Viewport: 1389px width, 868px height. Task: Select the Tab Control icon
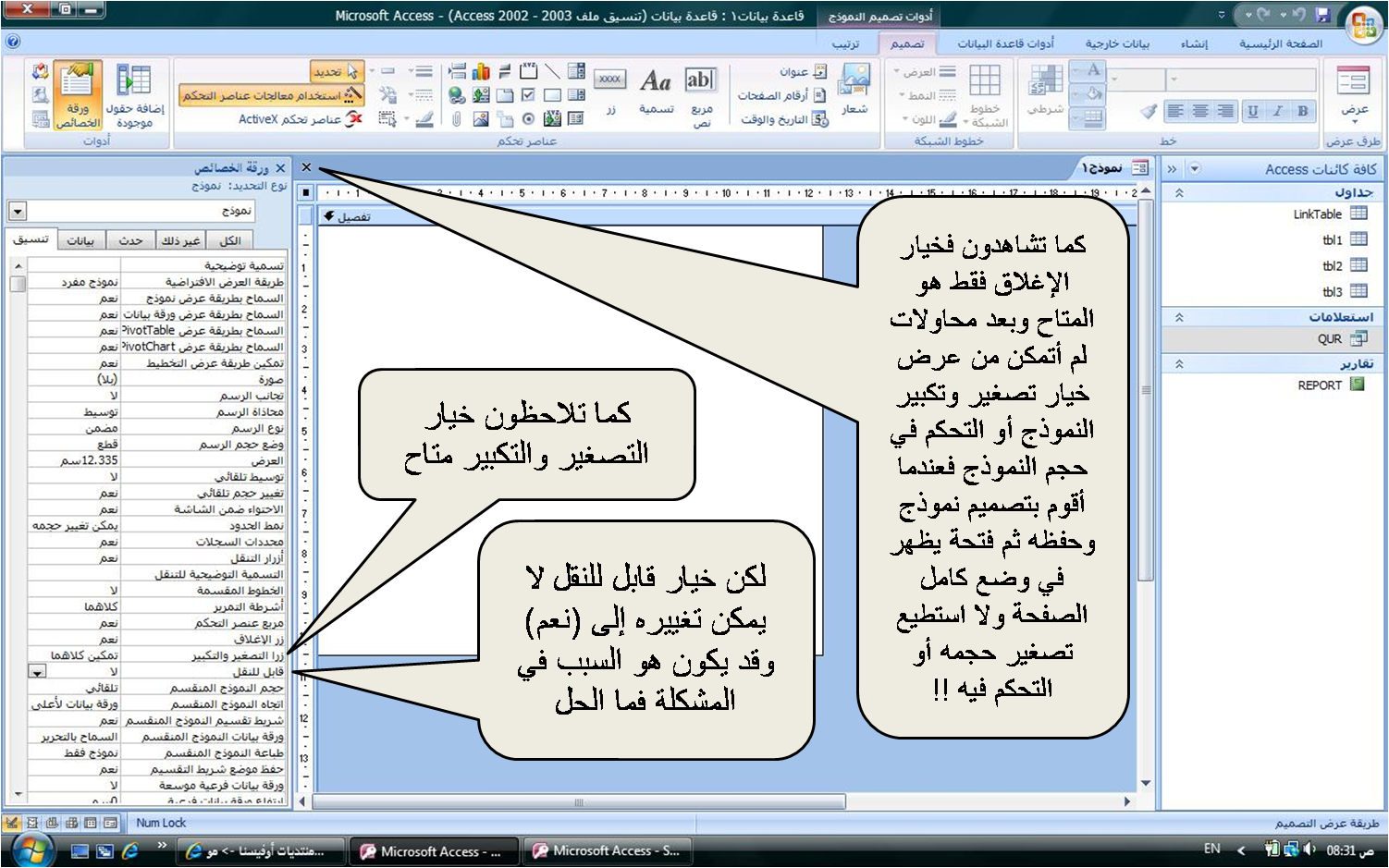pos(505,94)
